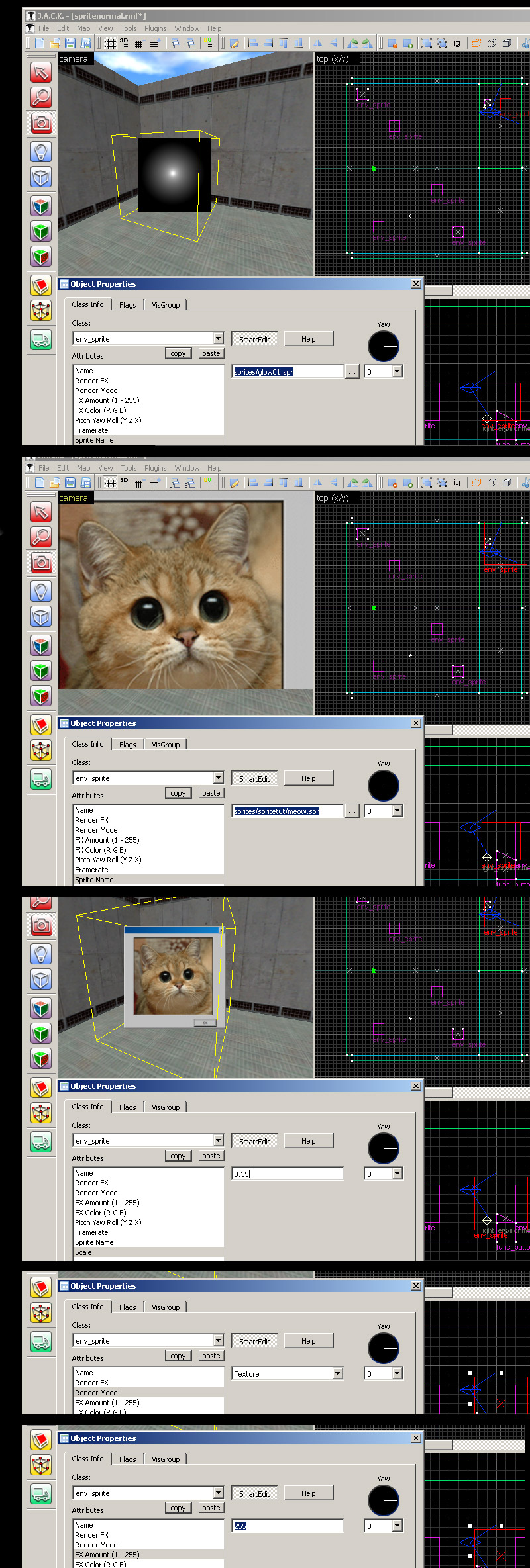Click the green truck tool in the glow01 screenshot
Screen dimensions: 530x1568
pyautogui.click(x=41, y=340)
